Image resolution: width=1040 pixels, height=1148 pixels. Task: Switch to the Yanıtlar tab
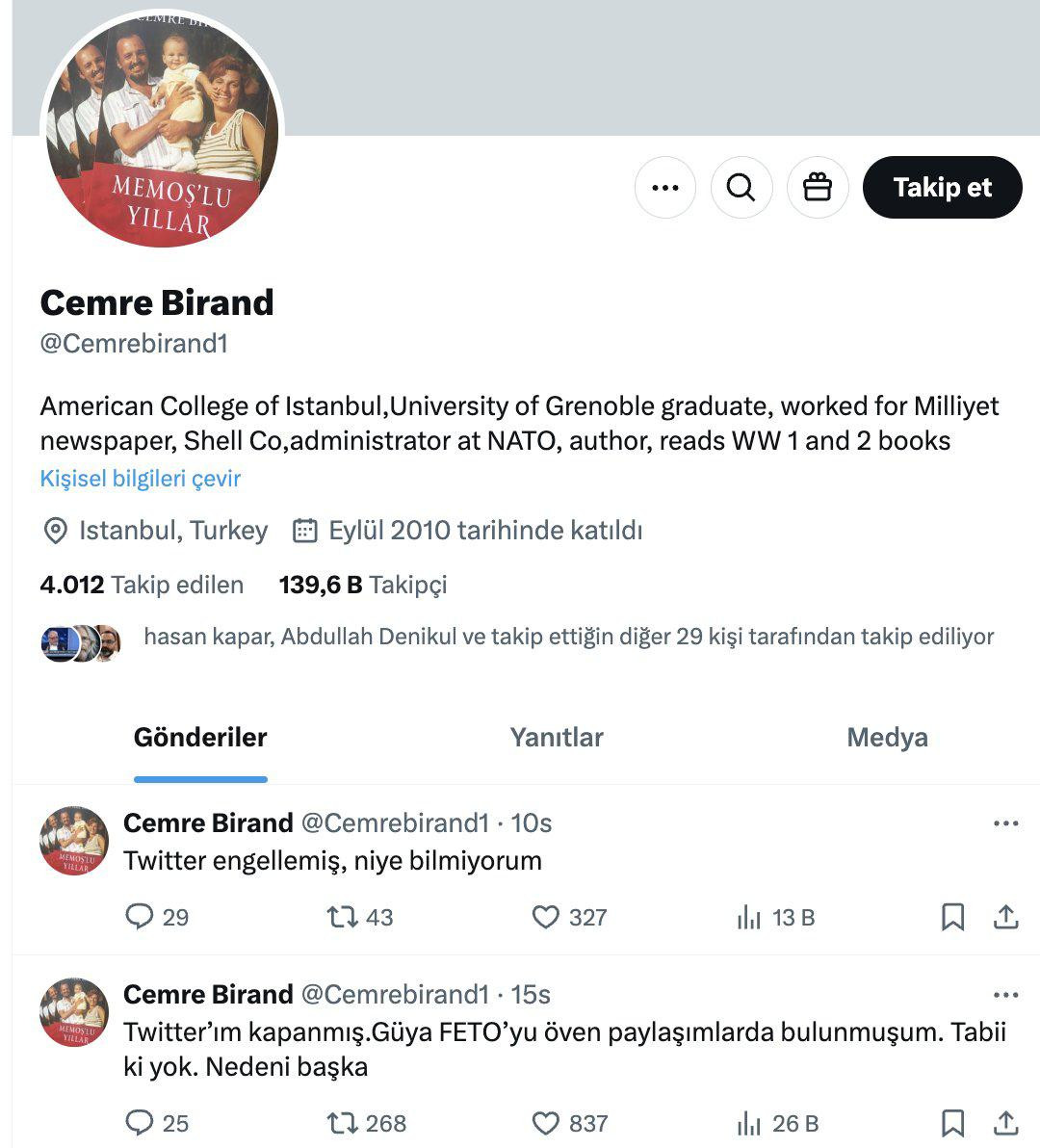[557, 738]
